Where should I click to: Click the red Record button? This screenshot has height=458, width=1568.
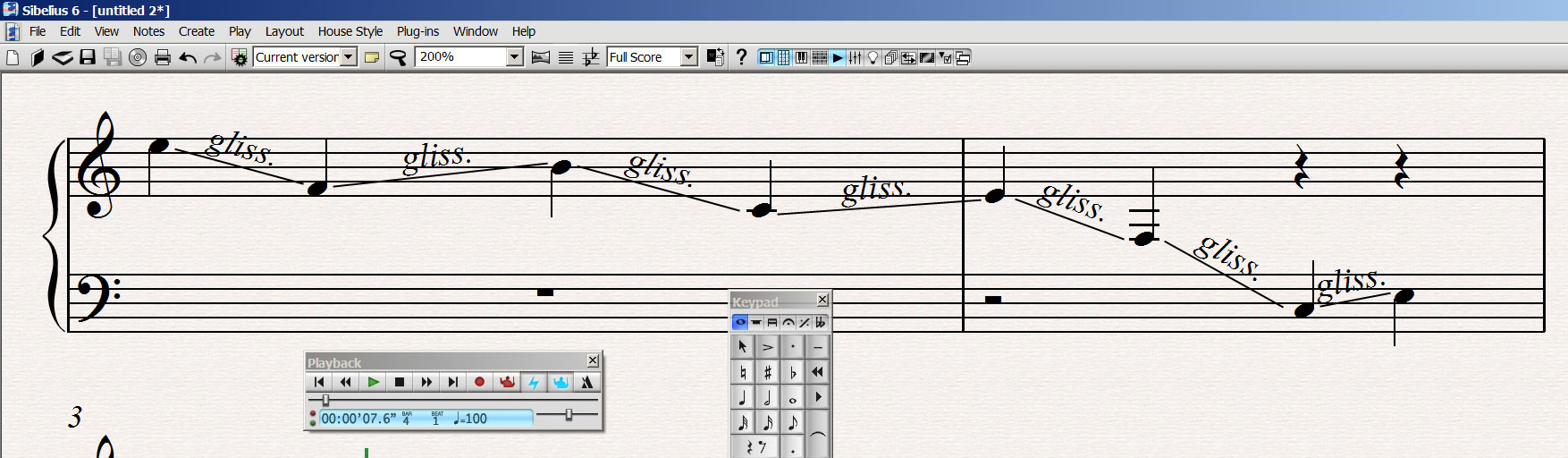pos(479,382)
